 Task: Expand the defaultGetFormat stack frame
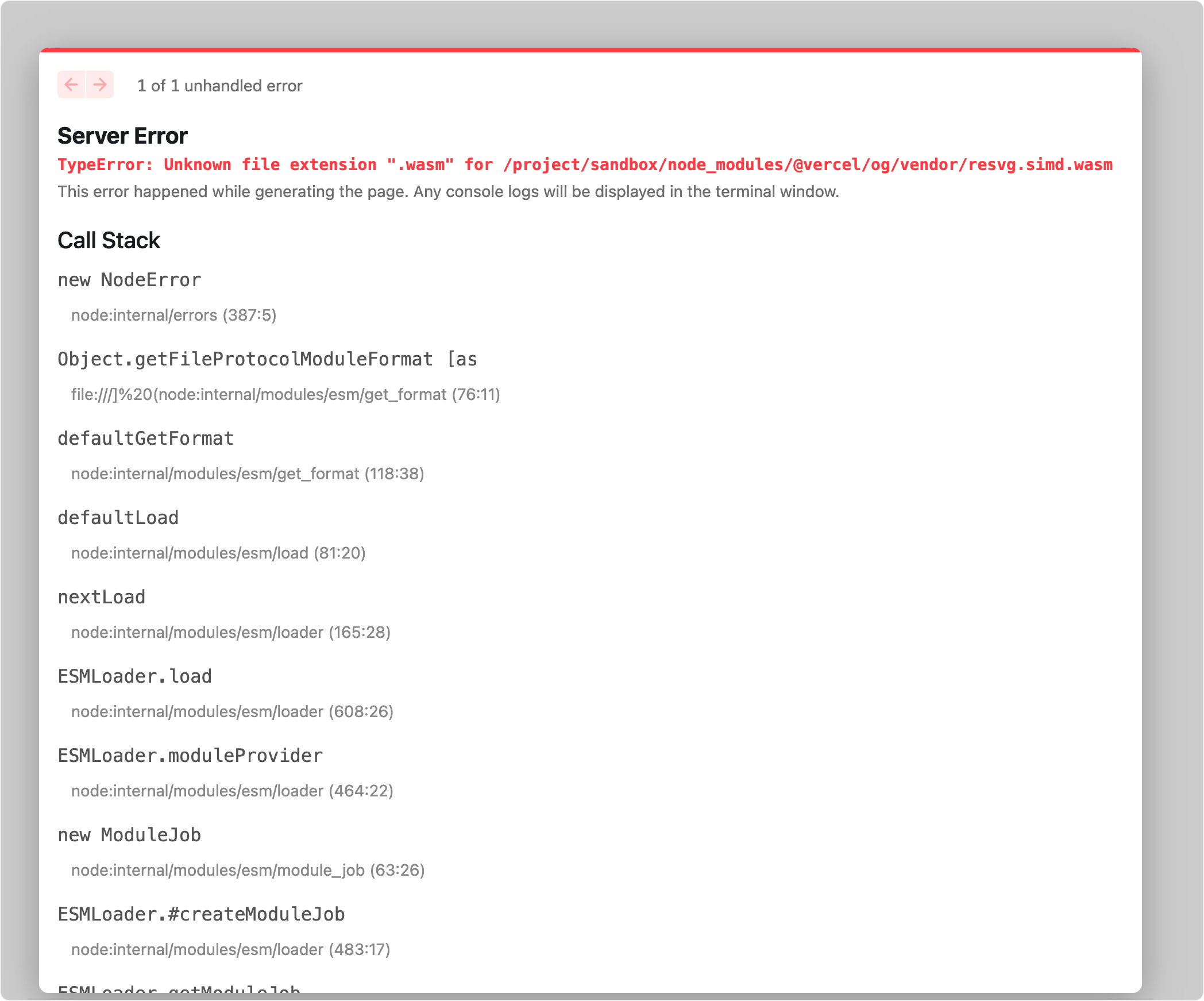coord(145,438)
